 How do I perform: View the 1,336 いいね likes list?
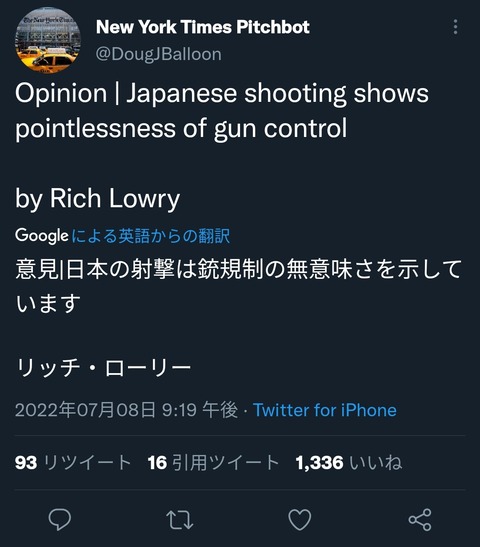point(349,463)
